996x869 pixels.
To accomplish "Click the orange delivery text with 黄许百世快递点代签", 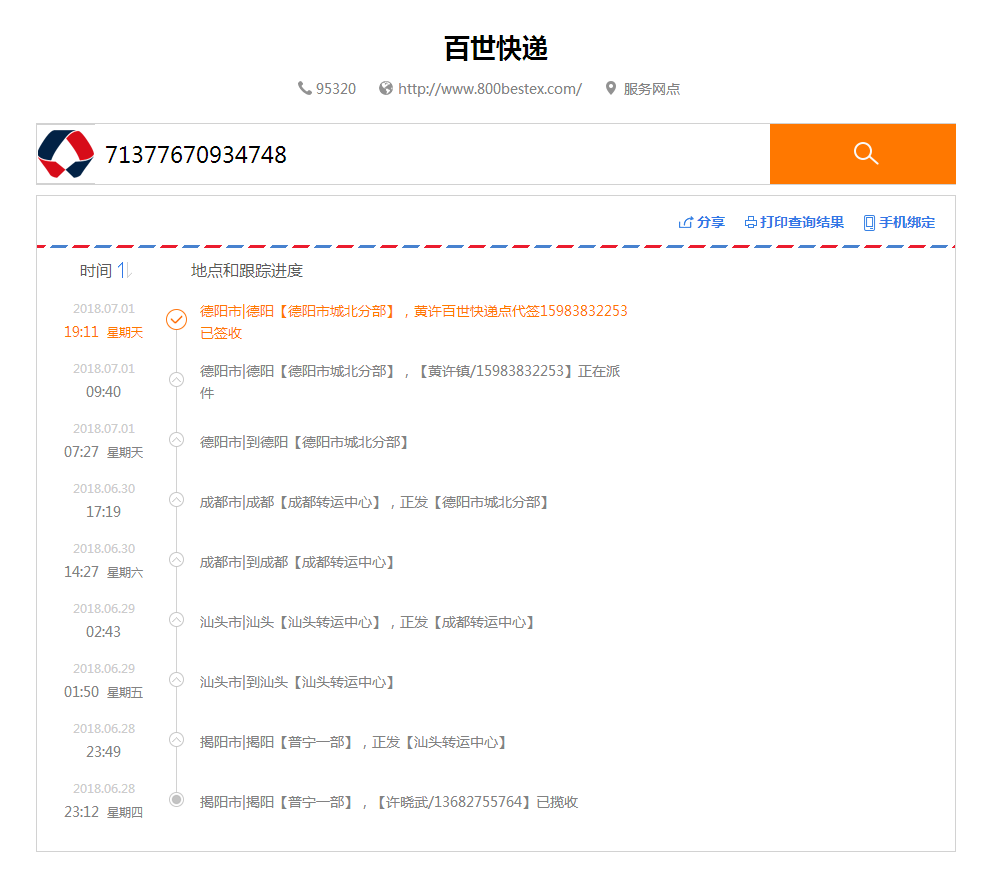I will click(x=414, y=311).
